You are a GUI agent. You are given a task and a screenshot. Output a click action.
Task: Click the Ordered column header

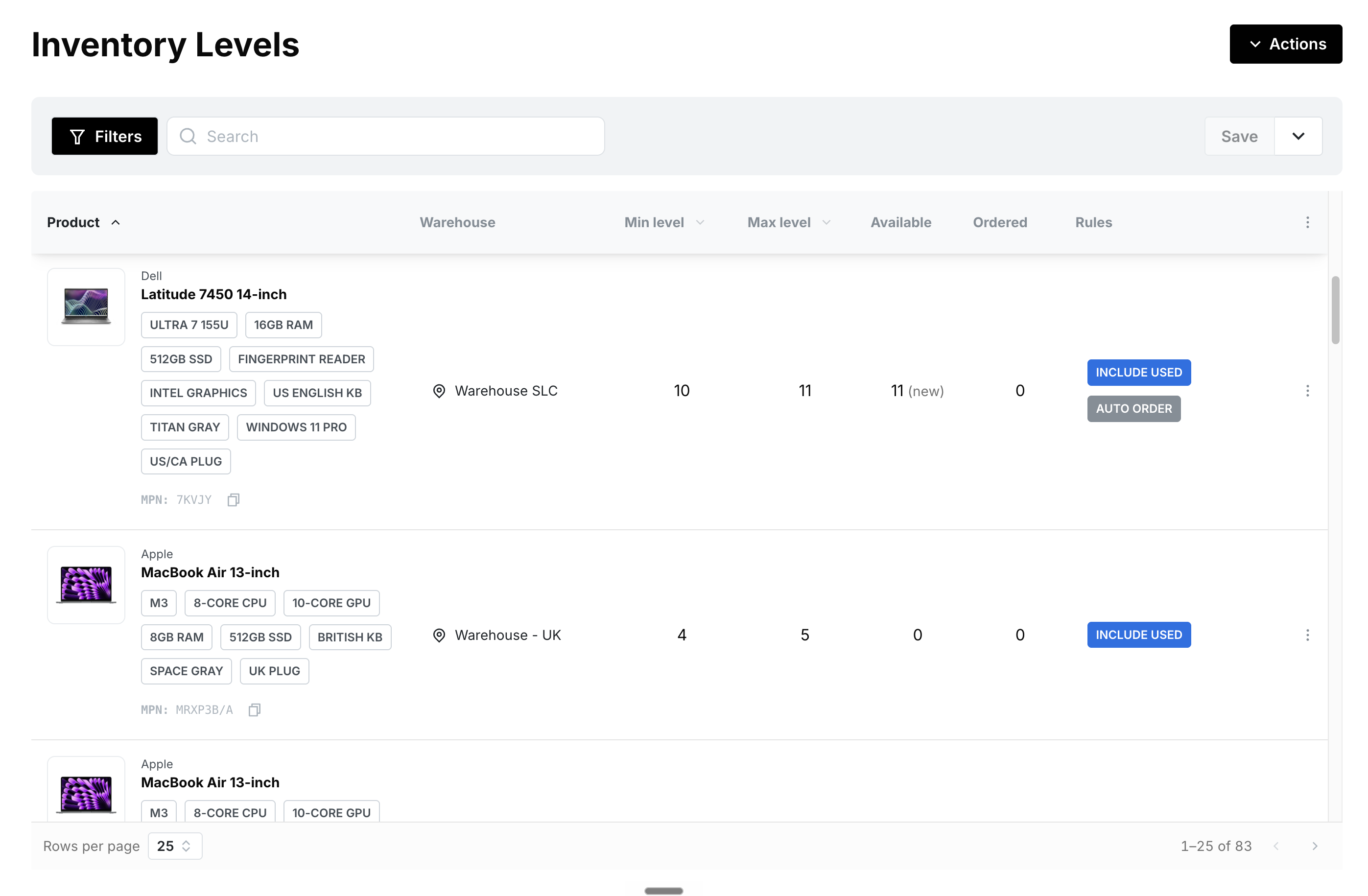[x=1000, y=222]
